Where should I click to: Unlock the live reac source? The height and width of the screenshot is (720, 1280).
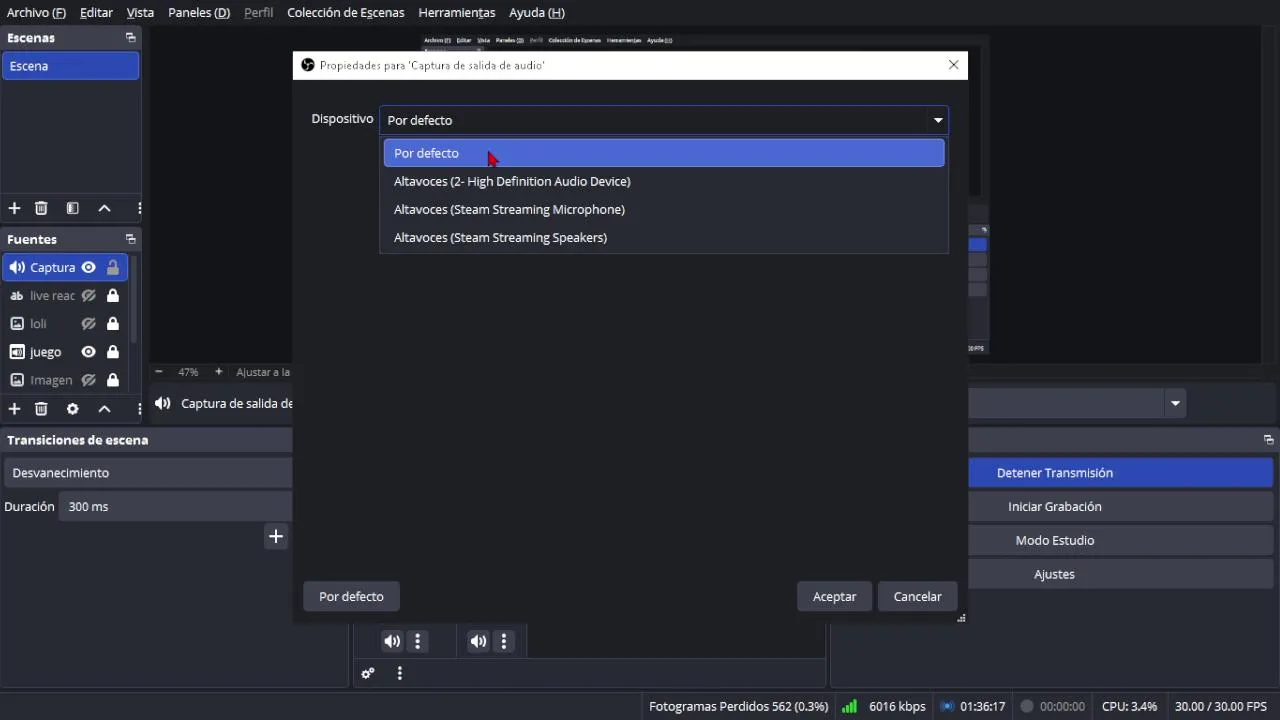[x=113, y=295]
